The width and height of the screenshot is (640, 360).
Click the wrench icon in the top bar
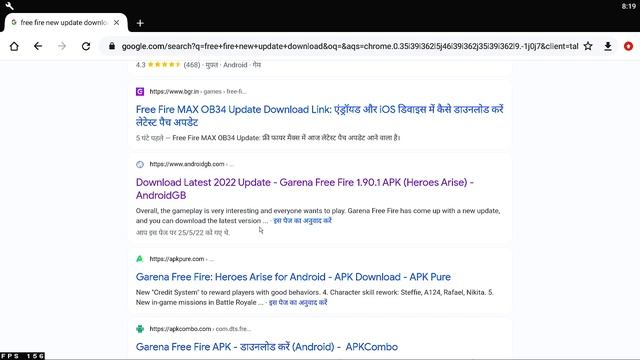[9, 6]
